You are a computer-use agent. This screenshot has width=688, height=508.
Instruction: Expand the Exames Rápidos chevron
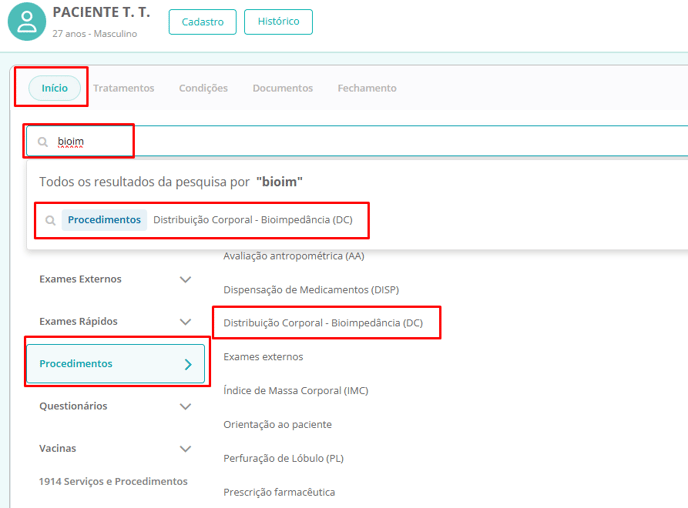point(185,322)
